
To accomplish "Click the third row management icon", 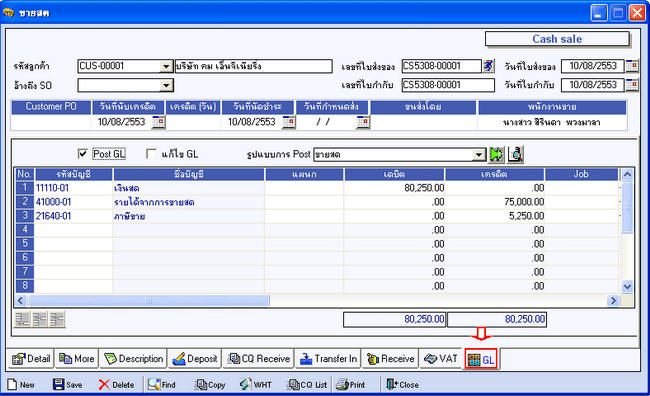I will (57, 319).
